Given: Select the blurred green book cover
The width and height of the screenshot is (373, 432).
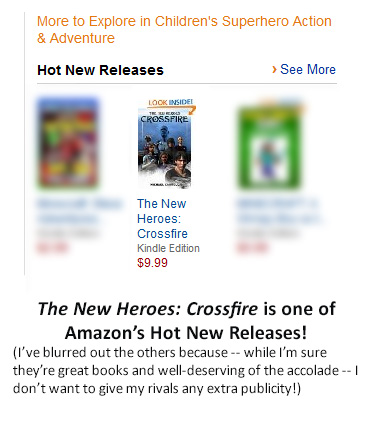Looking at the screenshot, I should [270, 147].
